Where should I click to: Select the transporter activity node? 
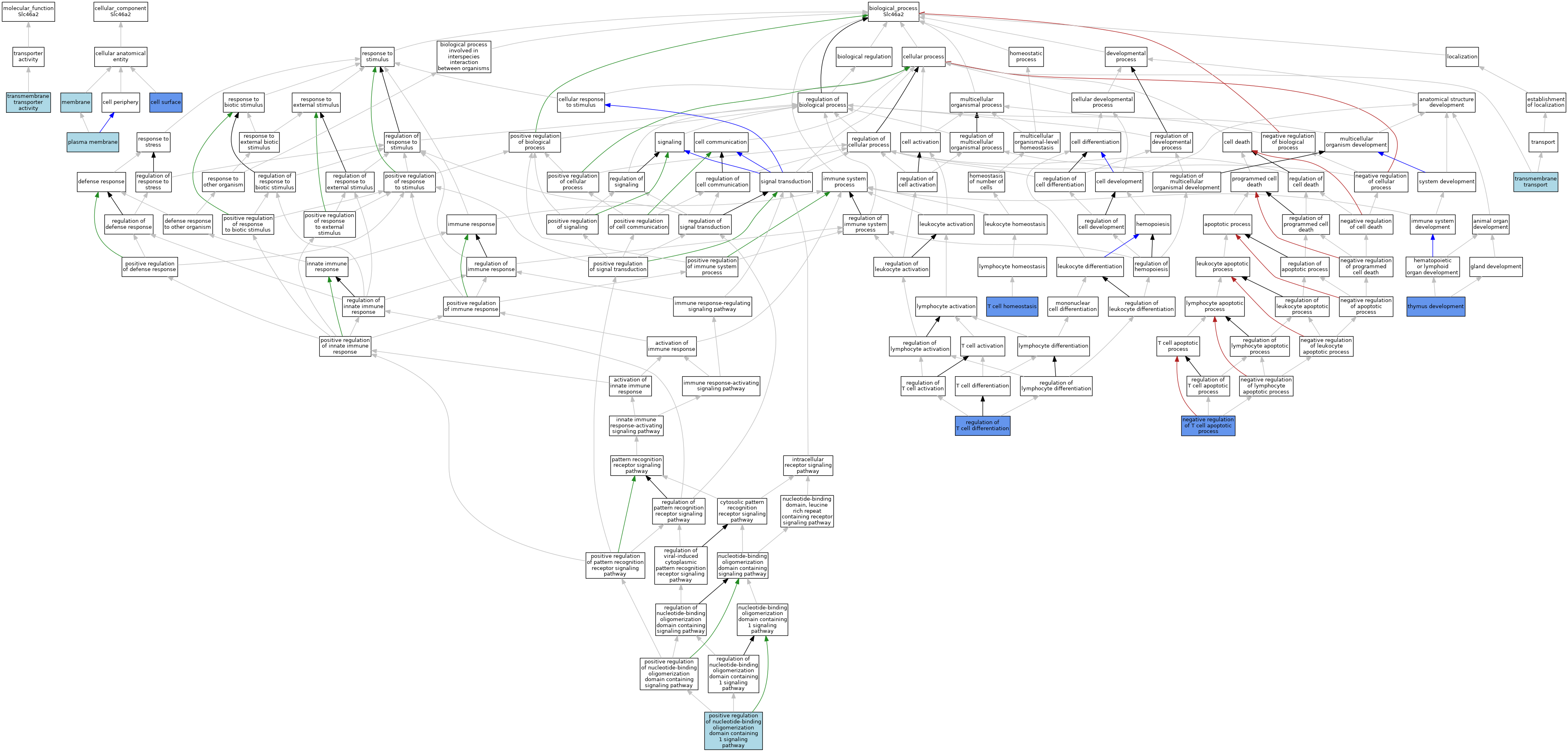(x=28, y=57)
